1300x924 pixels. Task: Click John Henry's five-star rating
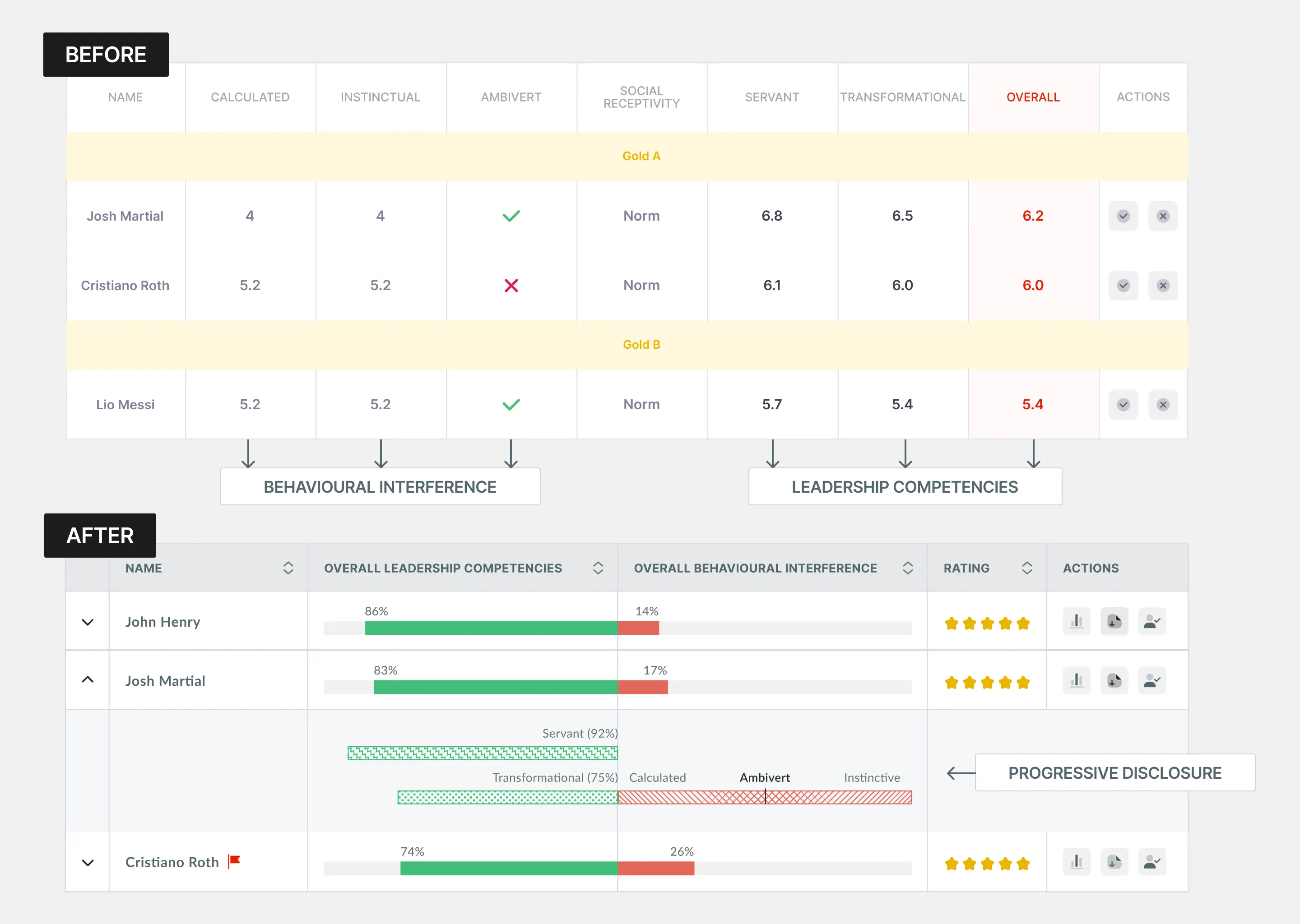pyautogui.click(x=987, y=624)
